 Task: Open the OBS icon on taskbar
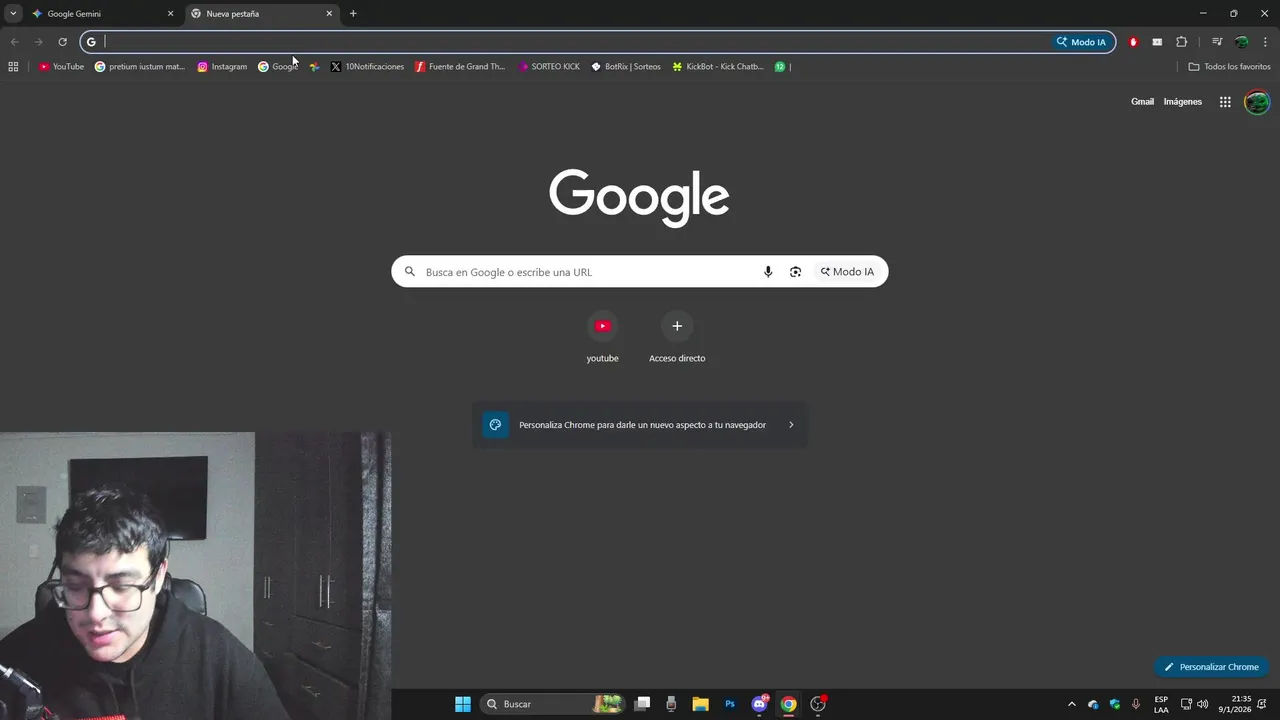pos(818,704)
